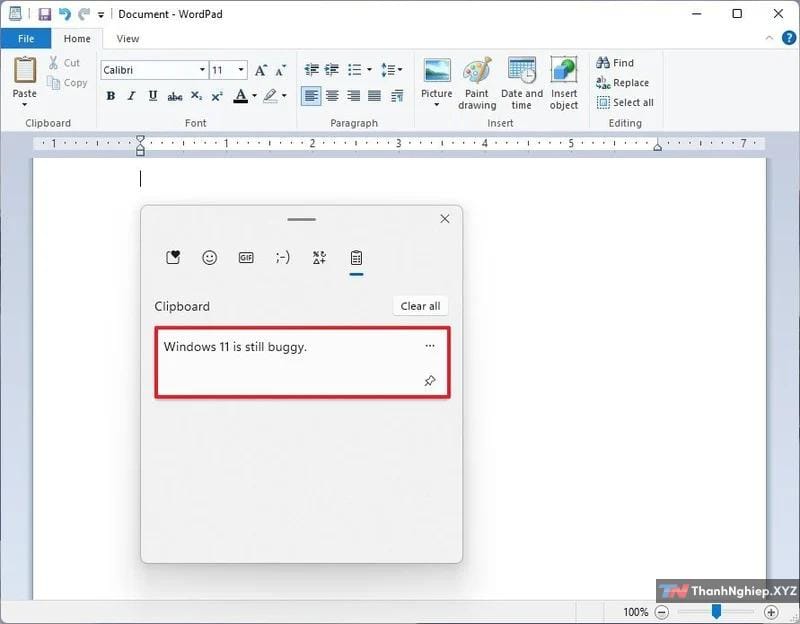Open the Clipboard history tab
This screenshot has height=624, width=800.
tap(356, 258)
